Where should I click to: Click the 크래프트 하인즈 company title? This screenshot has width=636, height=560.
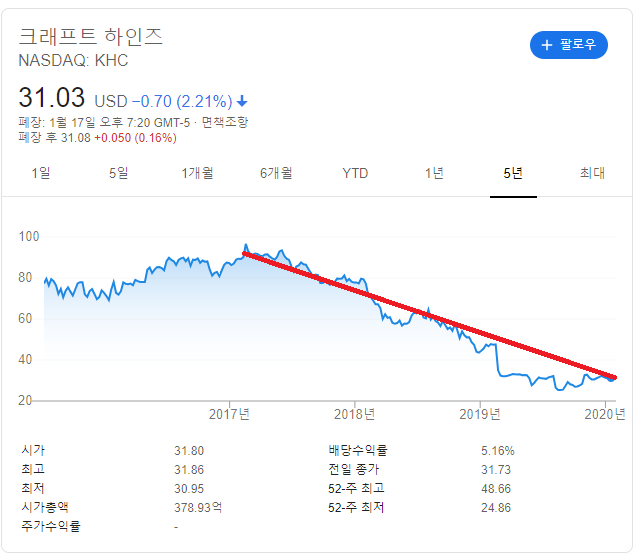click(x=90, y=36)
